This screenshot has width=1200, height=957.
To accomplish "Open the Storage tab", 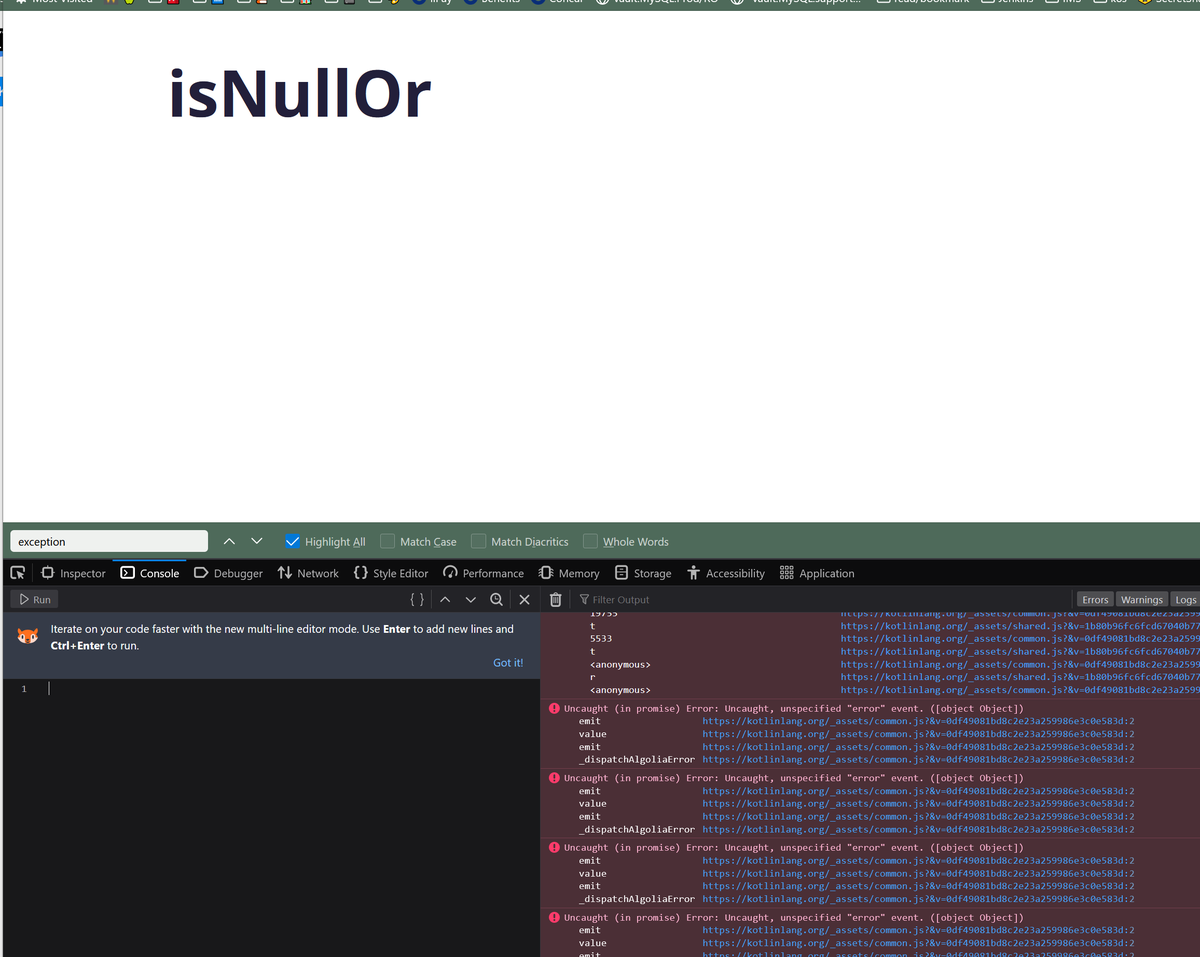I will tap(643, 573).
